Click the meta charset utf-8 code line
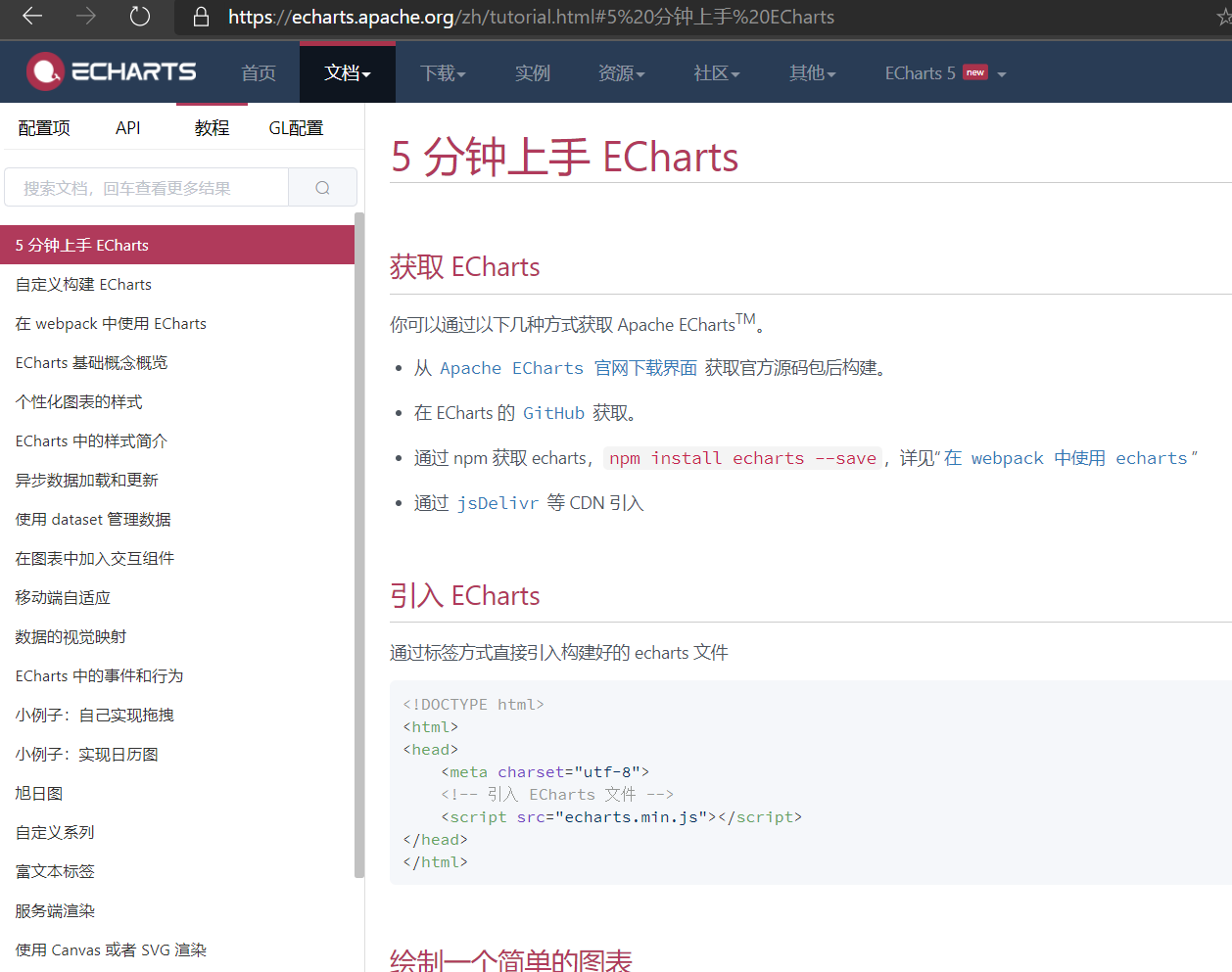 click(545, 772)
